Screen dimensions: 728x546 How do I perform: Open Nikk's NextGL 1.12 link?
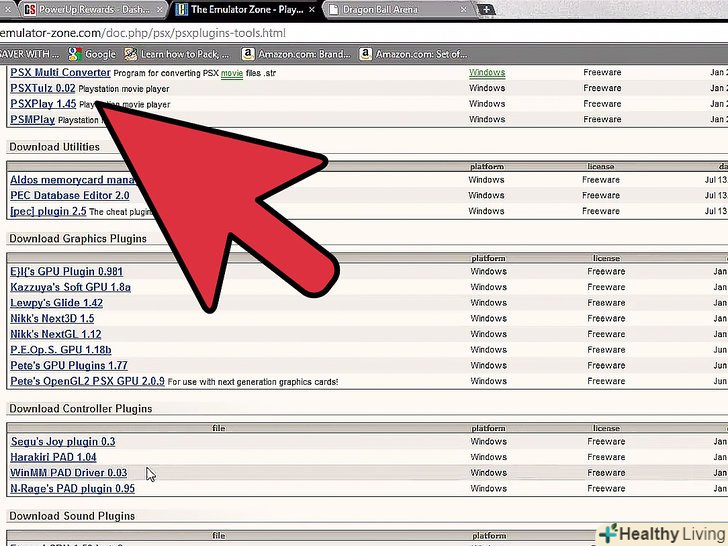[x=56, y=334]
